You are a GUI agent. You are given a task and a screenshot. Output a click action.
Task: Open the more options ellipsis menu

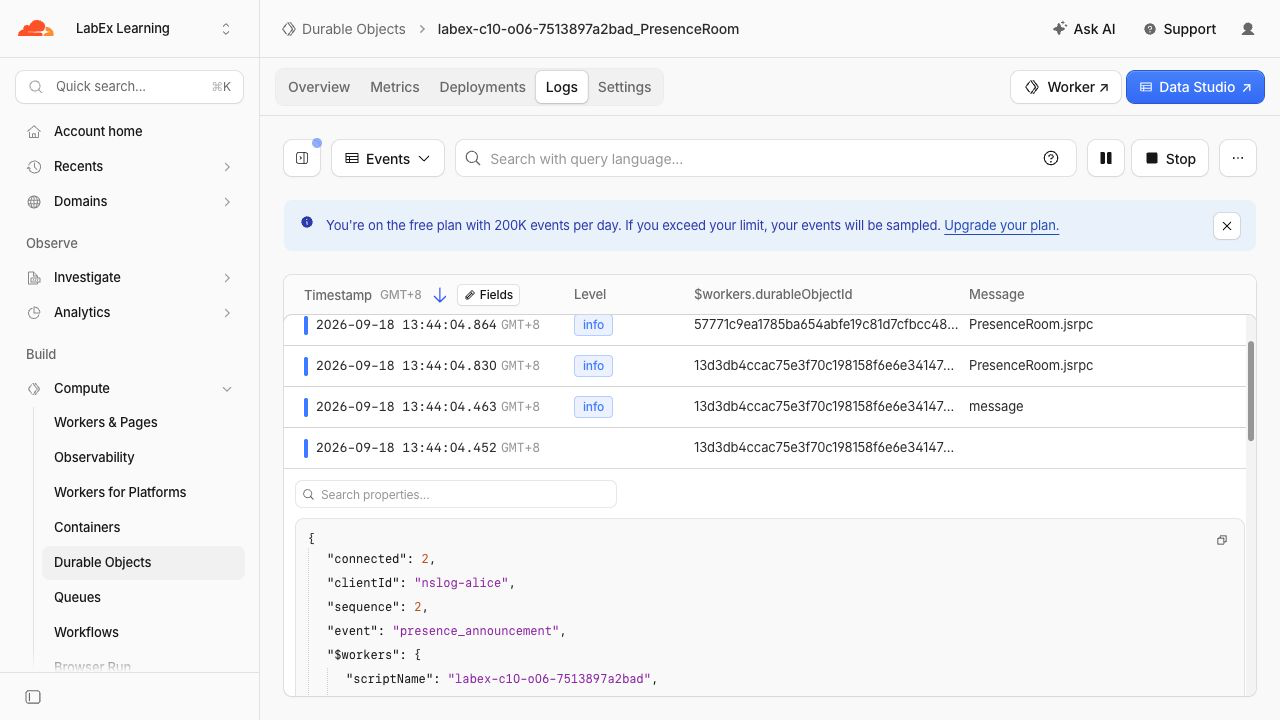[x=1238, y=158]
